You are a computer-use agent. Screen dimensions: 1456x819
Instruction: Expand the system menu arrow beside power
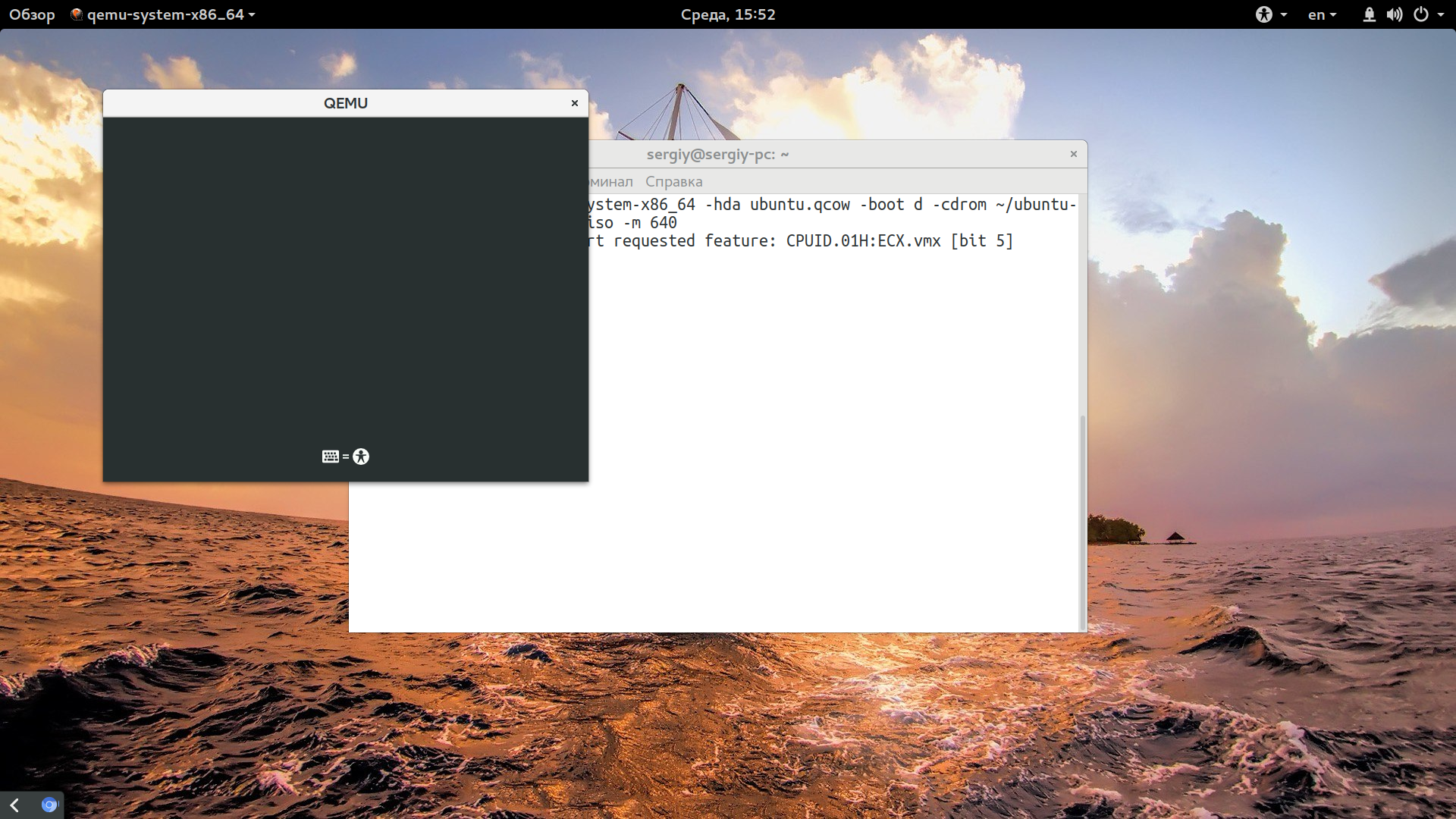tap(1441, 14)
